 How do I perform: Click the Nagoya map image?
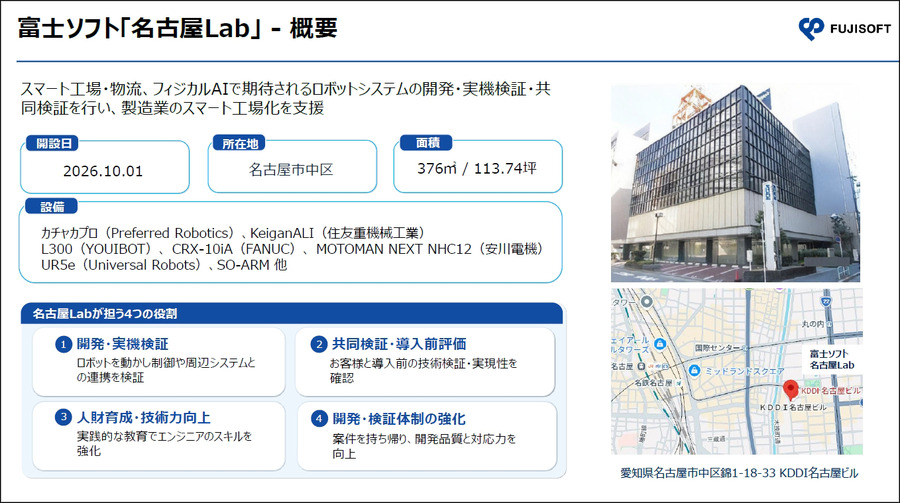(x=737, y=372)
